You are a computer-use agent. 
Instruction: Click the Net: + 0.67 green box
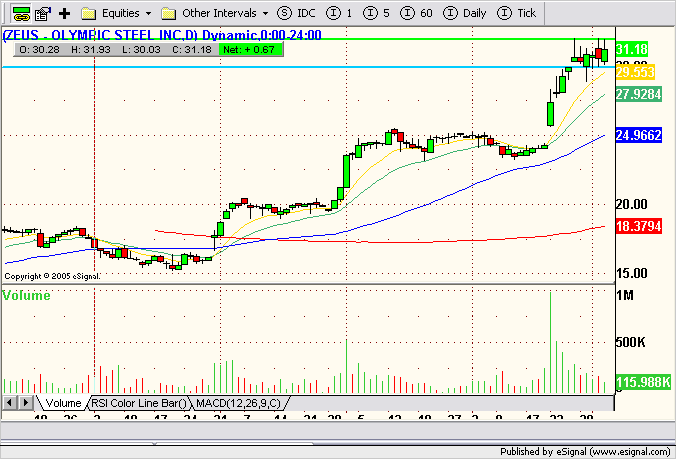click(250, 50)
